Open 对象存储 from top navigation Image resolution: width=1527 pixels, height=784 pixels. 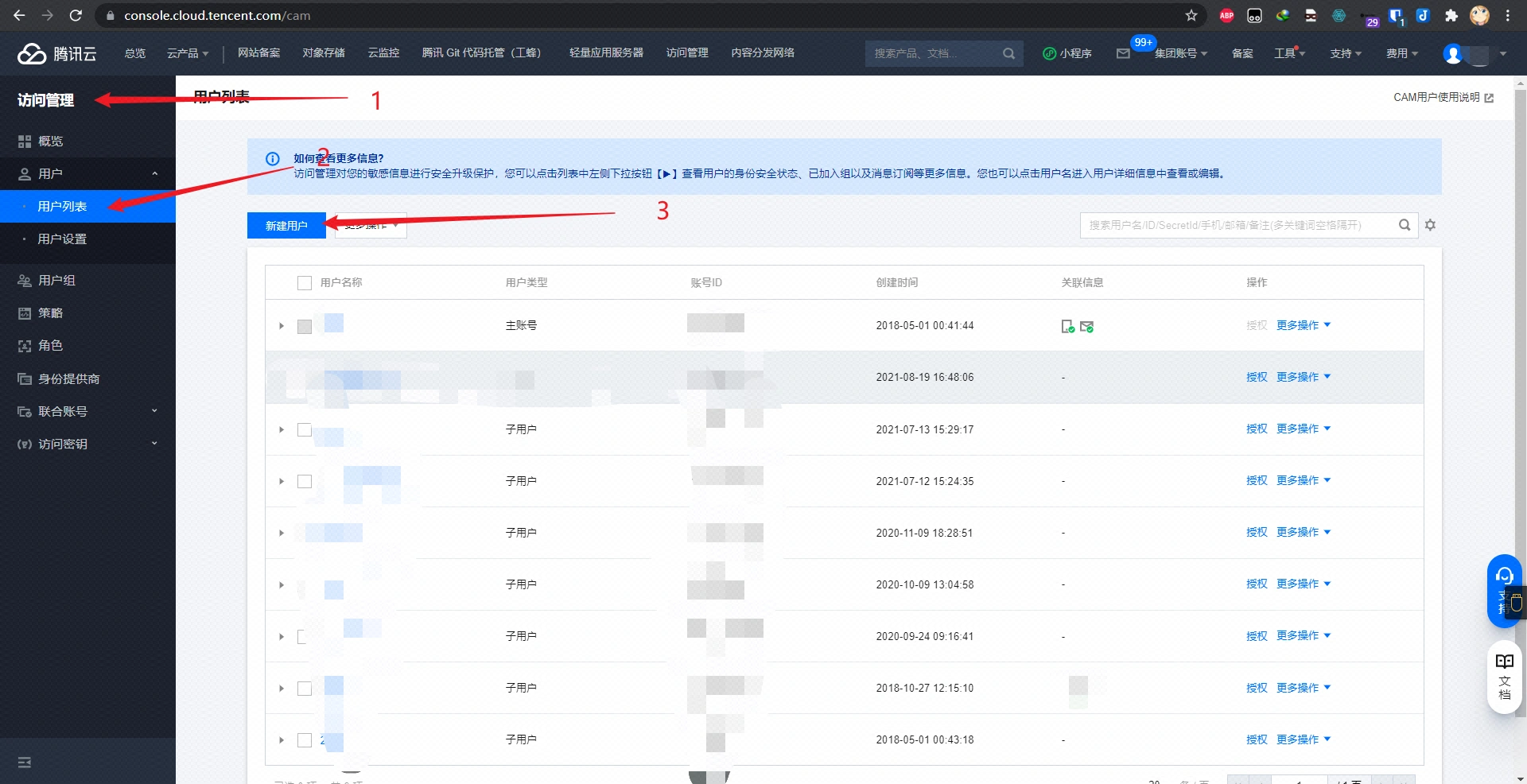pyautogui.click(x=324, y=52)
